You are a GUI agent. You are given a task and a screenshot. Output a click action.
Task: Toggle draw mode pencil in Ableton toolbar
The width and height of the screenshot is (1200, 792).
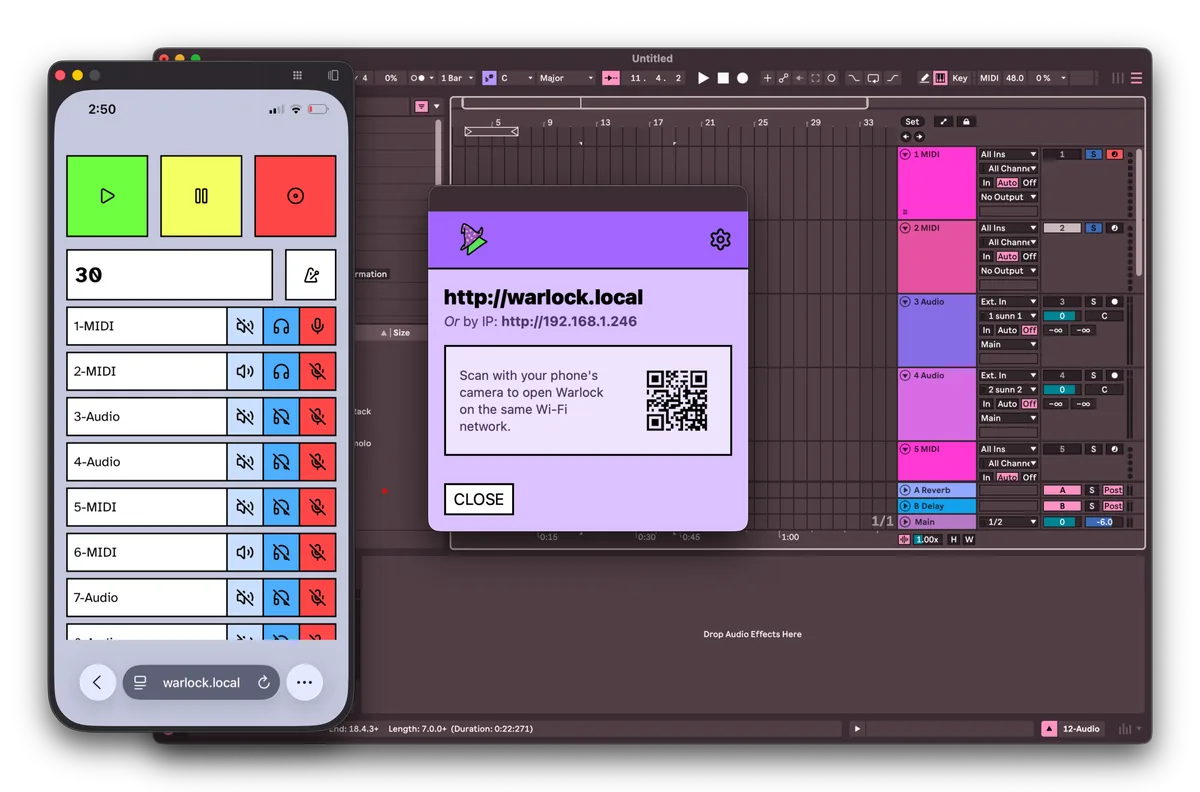click(925, 78)
